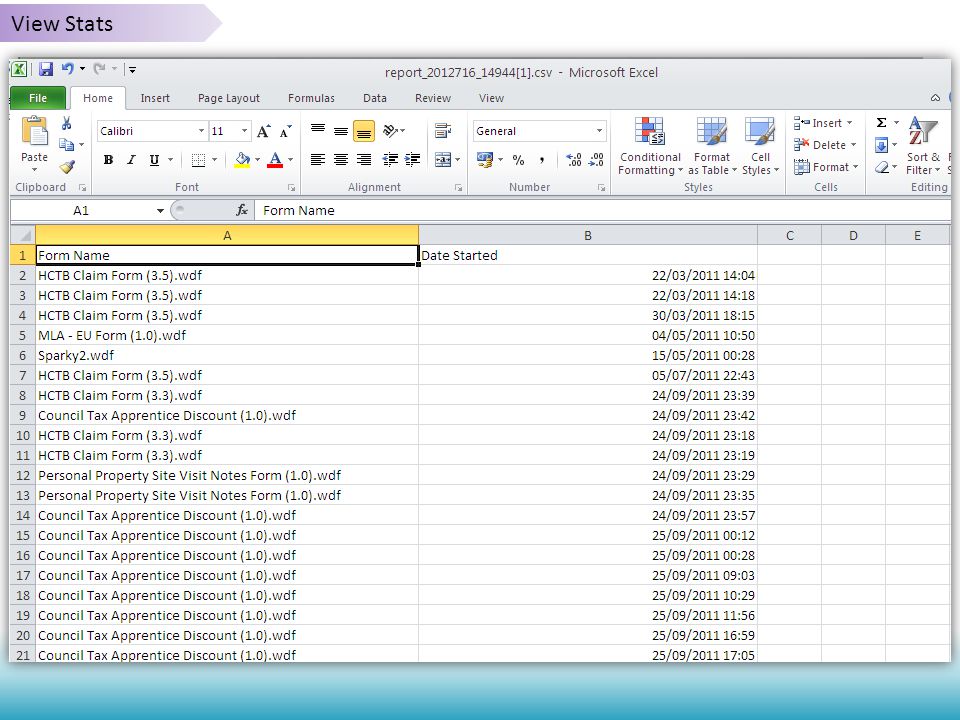Click the AutoSum sigma icon
The height and width of the screenshot is (720, 960).
(882, 122)
